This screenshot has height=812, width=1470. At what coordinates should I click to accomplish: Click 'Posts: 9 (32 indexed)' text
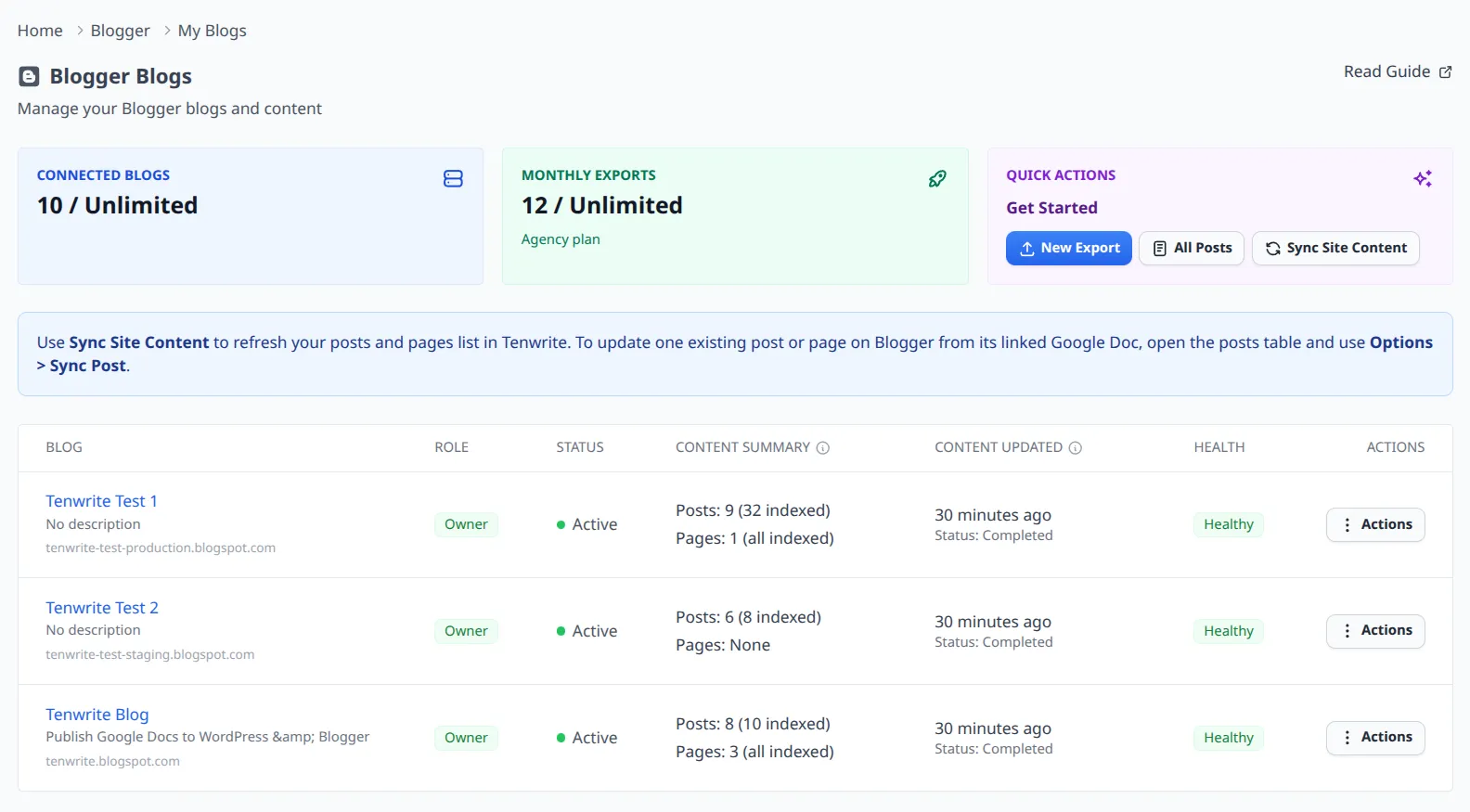coord(753,510)
